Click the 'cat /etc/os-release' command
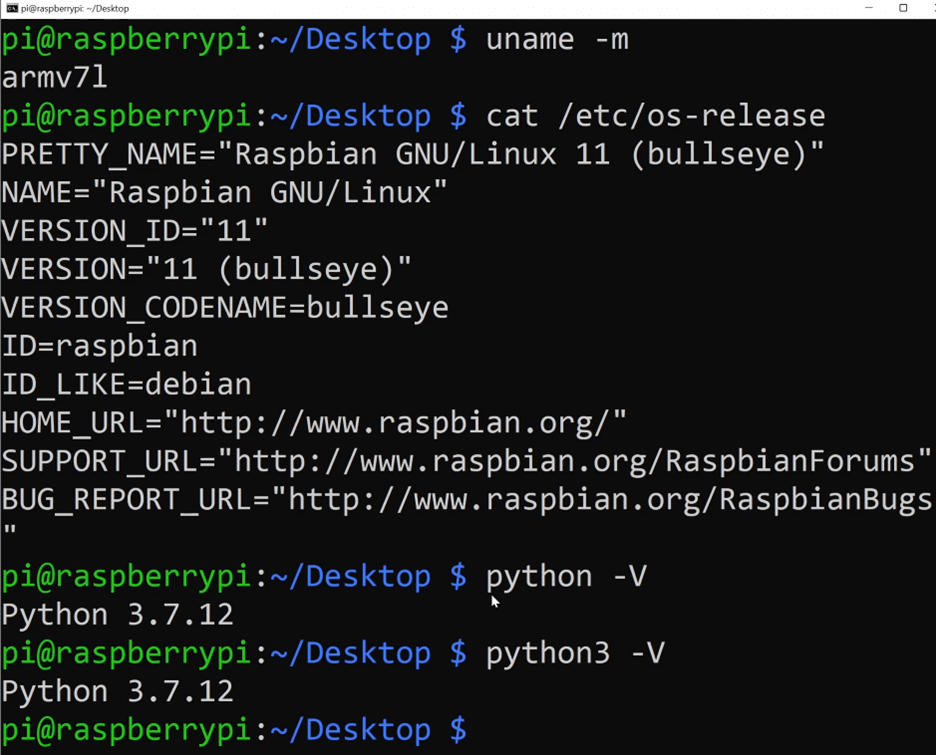The height and width of the screenshot is (755, 936). (x=655, y=116)
